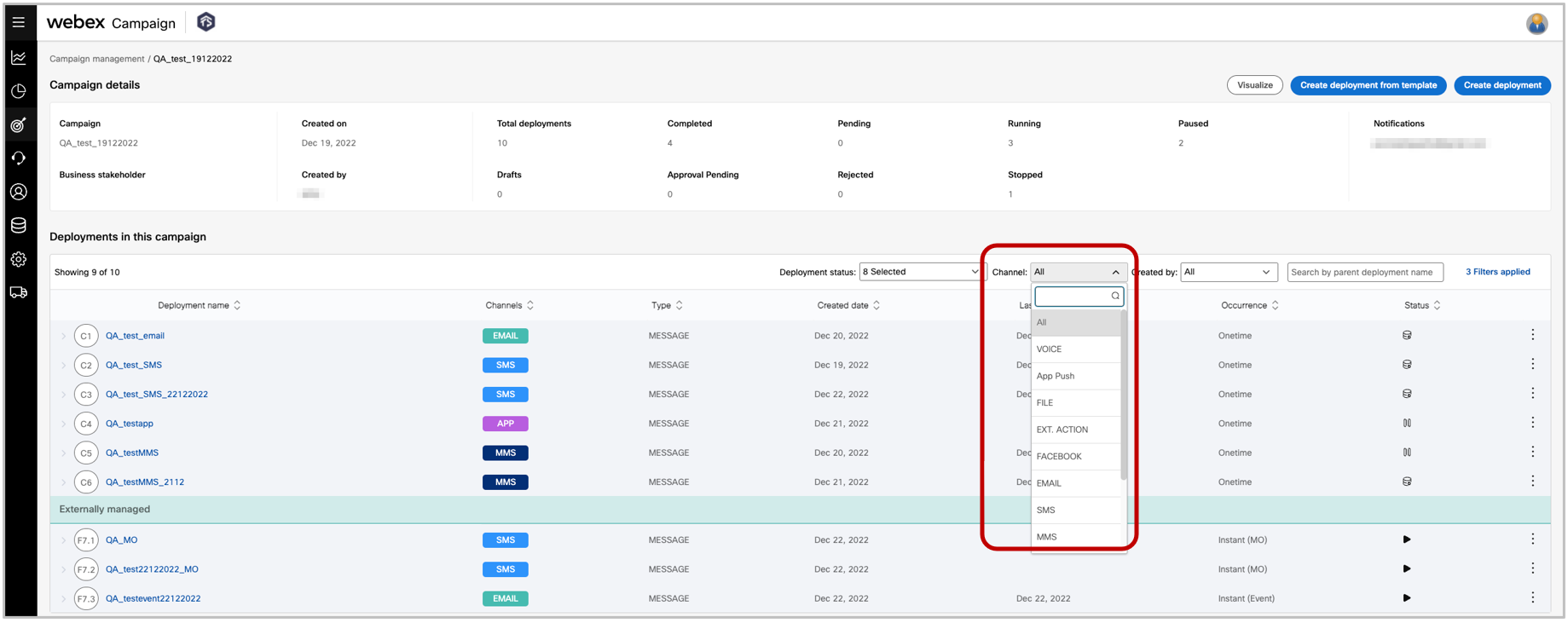Click the paused status icon of QA_testMMS
The width and height of the screenshot is (1568, 623).
(1407, 453)
